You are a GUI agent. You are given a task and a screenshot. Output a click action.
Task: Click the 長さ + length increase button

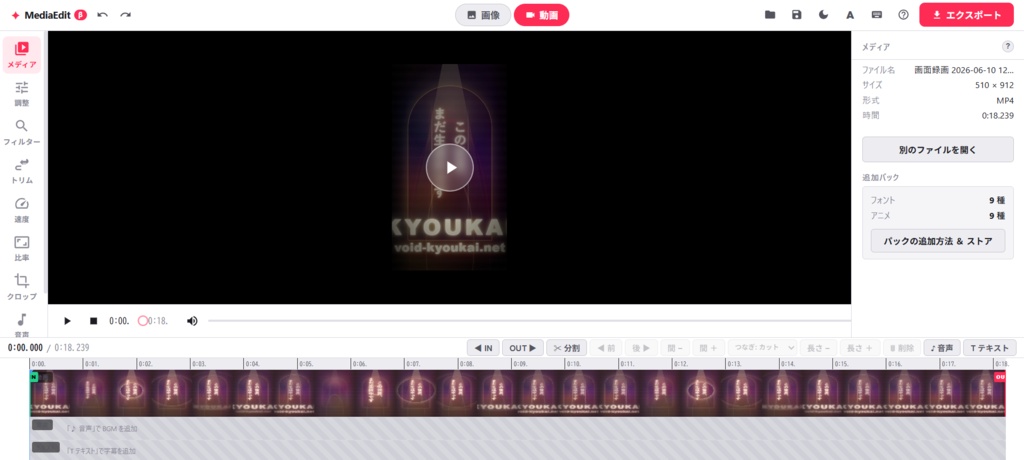tap(860, 348)
